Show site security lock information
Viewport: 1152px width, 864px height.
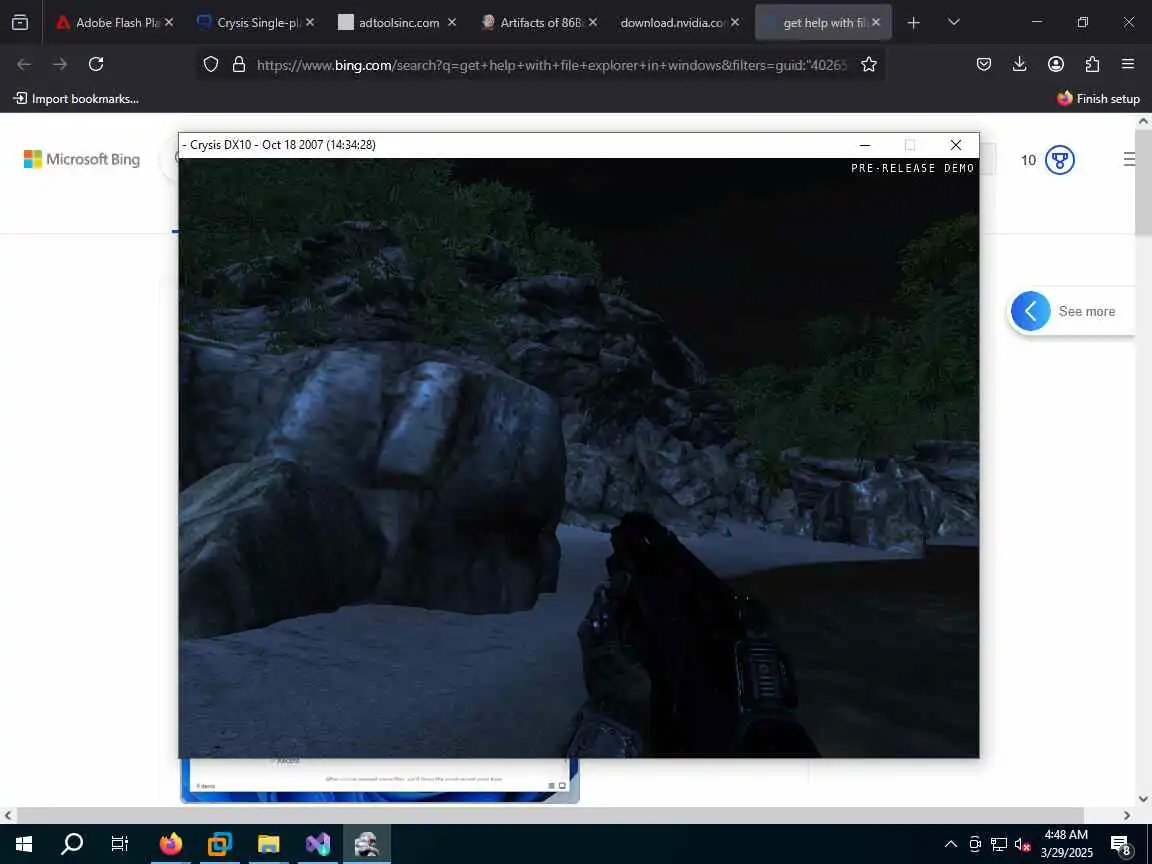click(239, 65)
